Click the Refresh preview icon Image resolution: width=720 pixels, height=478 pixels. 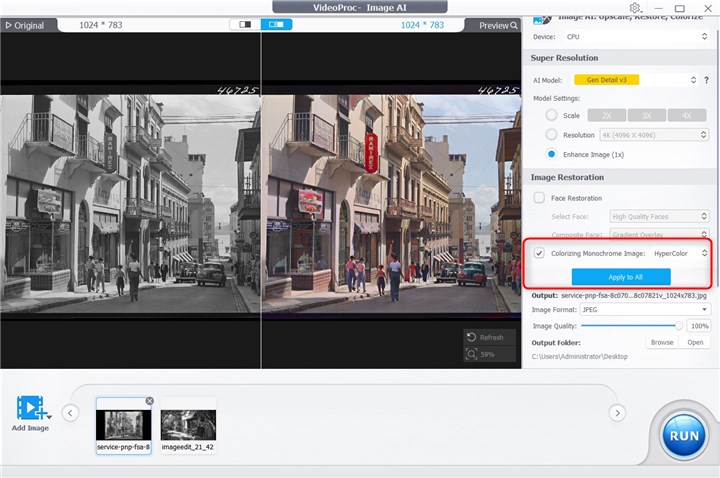[x=471, y=337]
